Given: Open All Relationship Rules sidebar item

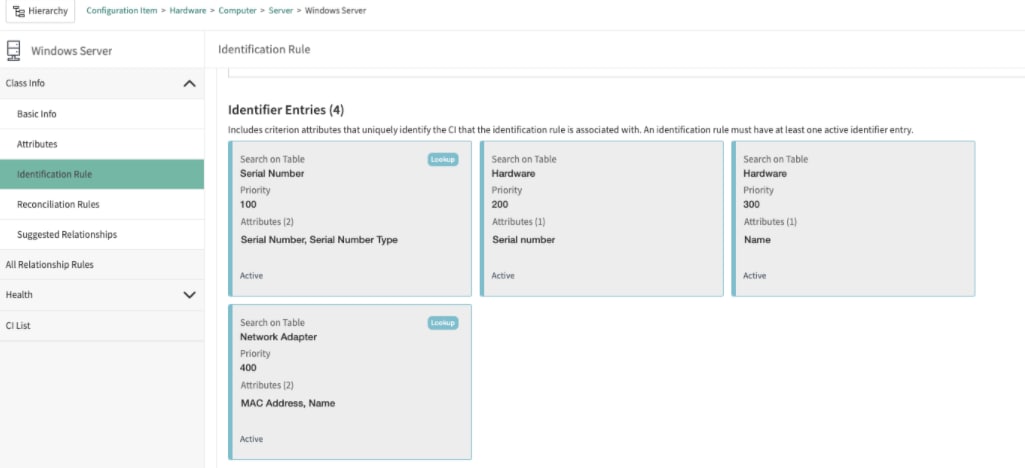Looking at the screenshot, I should coord(102,265).
